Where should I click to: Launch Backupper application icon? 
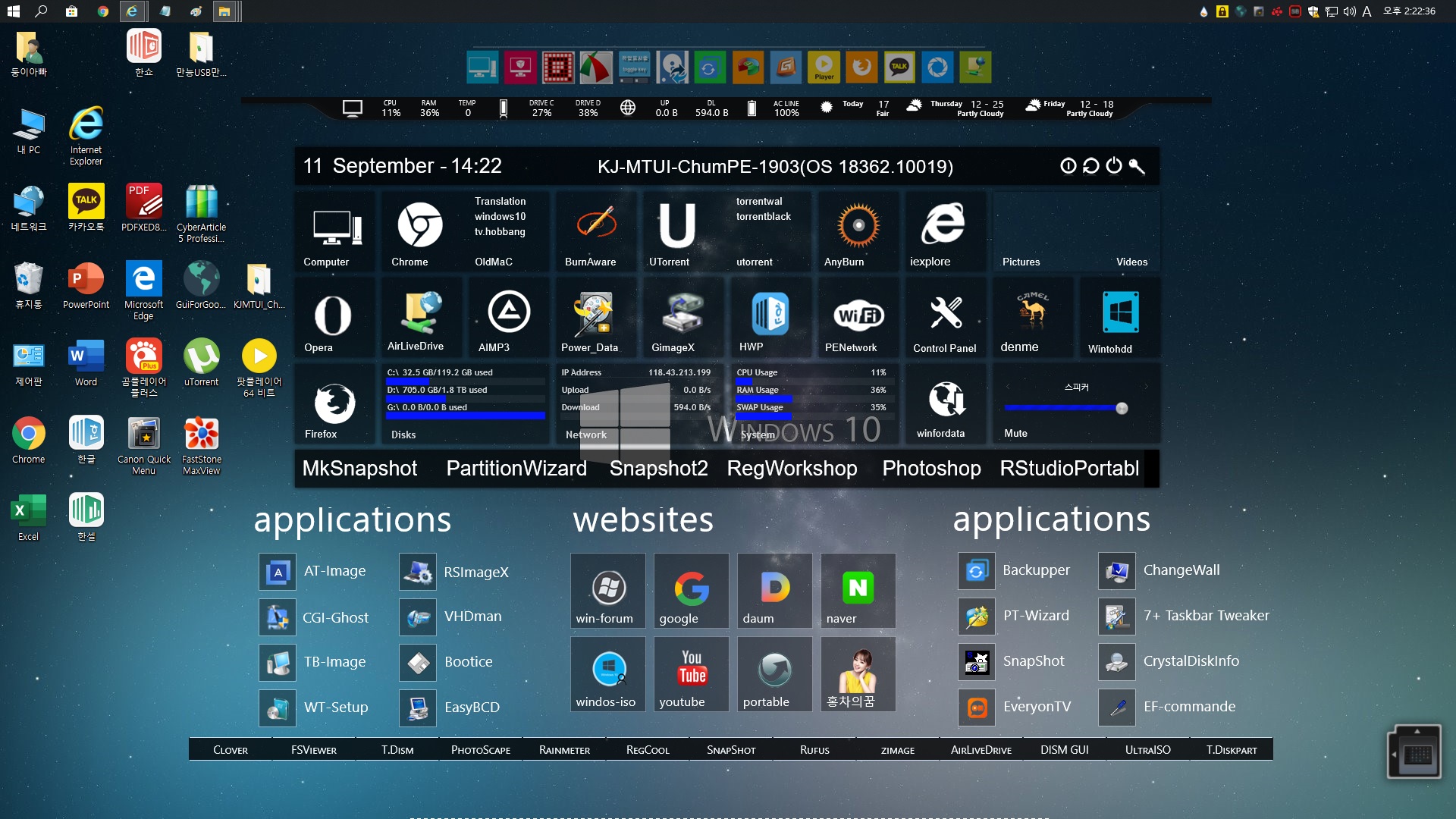977,571
